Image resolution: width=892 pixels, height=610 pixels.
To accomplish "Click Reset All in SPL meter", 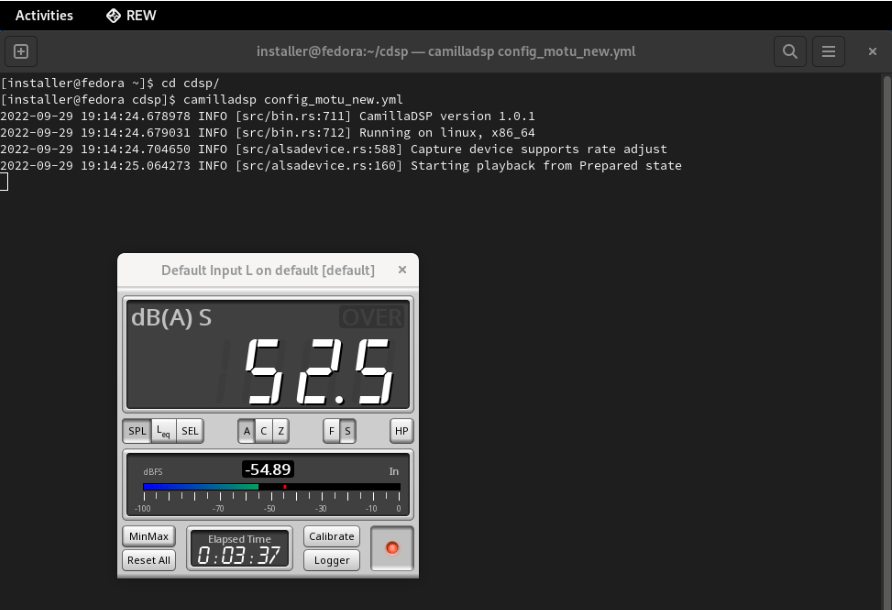I will [x=149, y=560].
